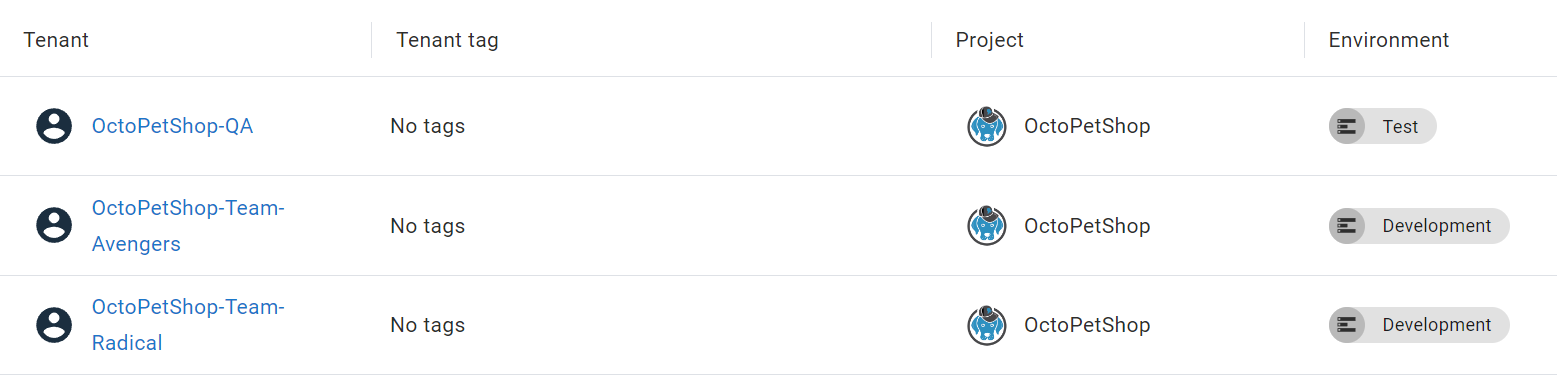
Task: Select the Development chip in Radical row
Action: coord(1419,325)
